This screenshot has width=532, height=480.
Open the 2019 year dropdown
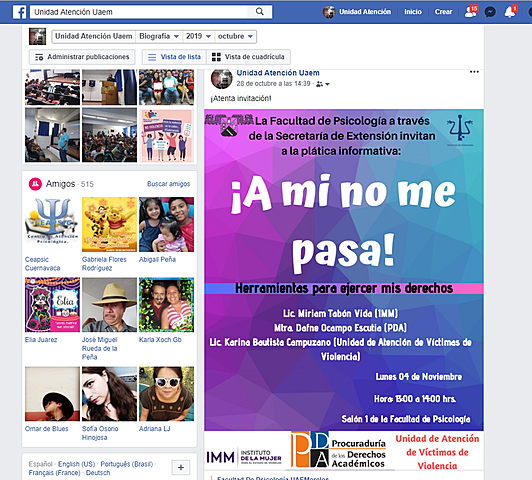tap(198, 36)
